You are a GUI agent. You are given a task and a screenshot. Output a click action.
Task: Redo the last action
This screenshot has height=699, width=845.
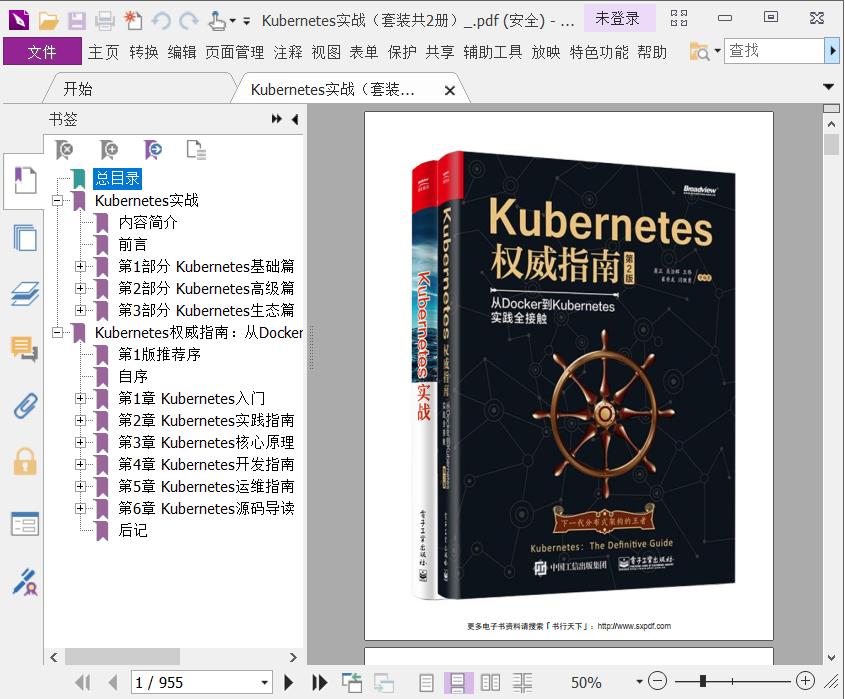189,20
